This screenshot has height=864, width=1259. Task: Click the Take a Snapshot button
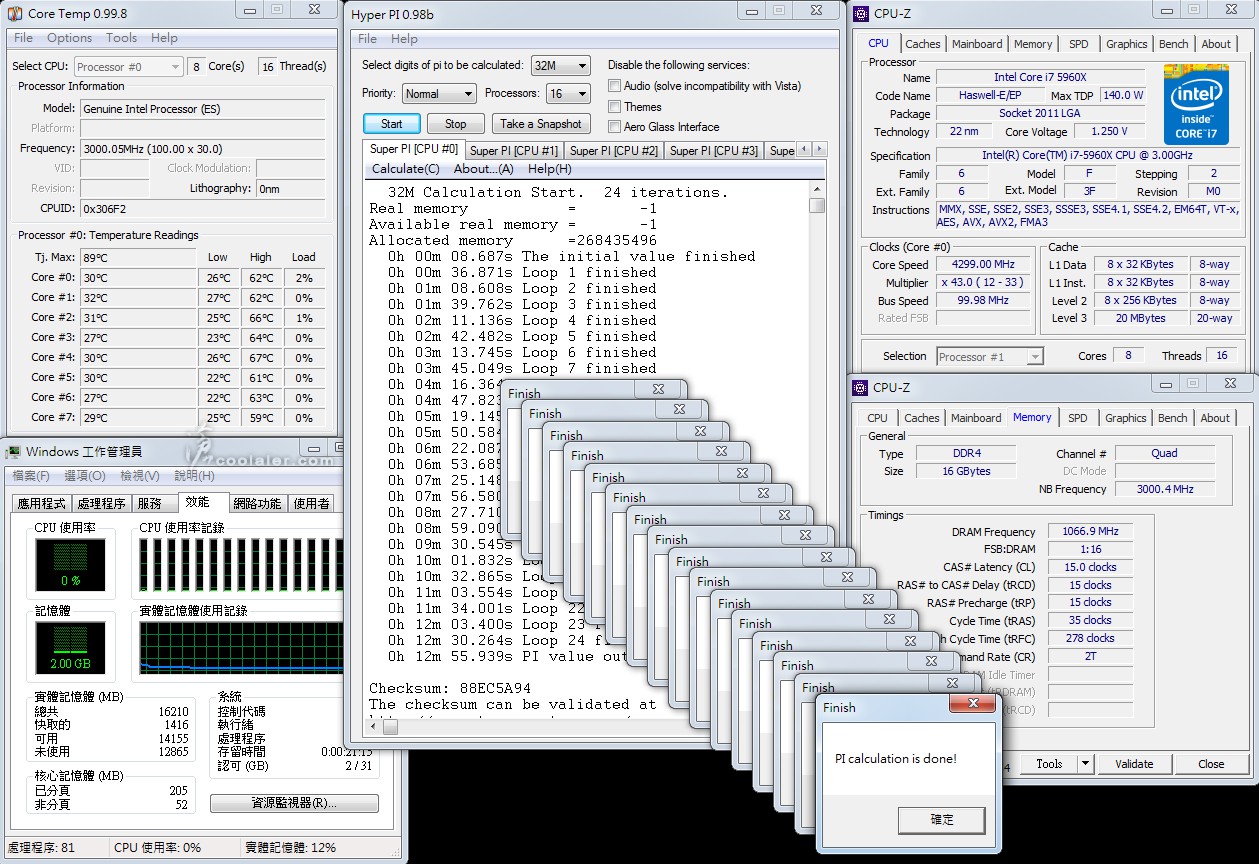coord(541,124)
